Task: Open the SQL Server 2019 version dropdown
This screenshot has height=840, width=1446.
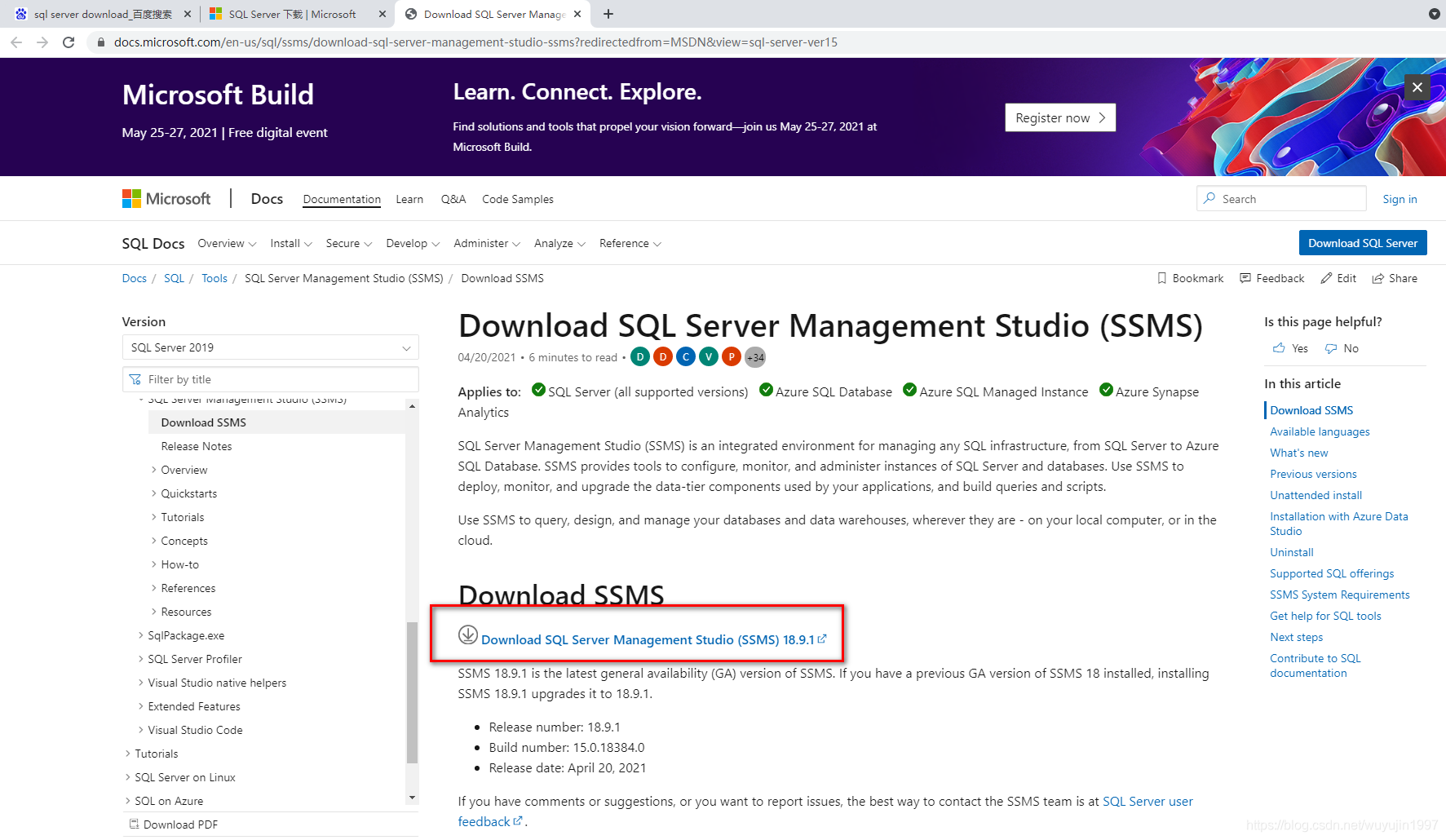Action: click(x=271, y=347)
